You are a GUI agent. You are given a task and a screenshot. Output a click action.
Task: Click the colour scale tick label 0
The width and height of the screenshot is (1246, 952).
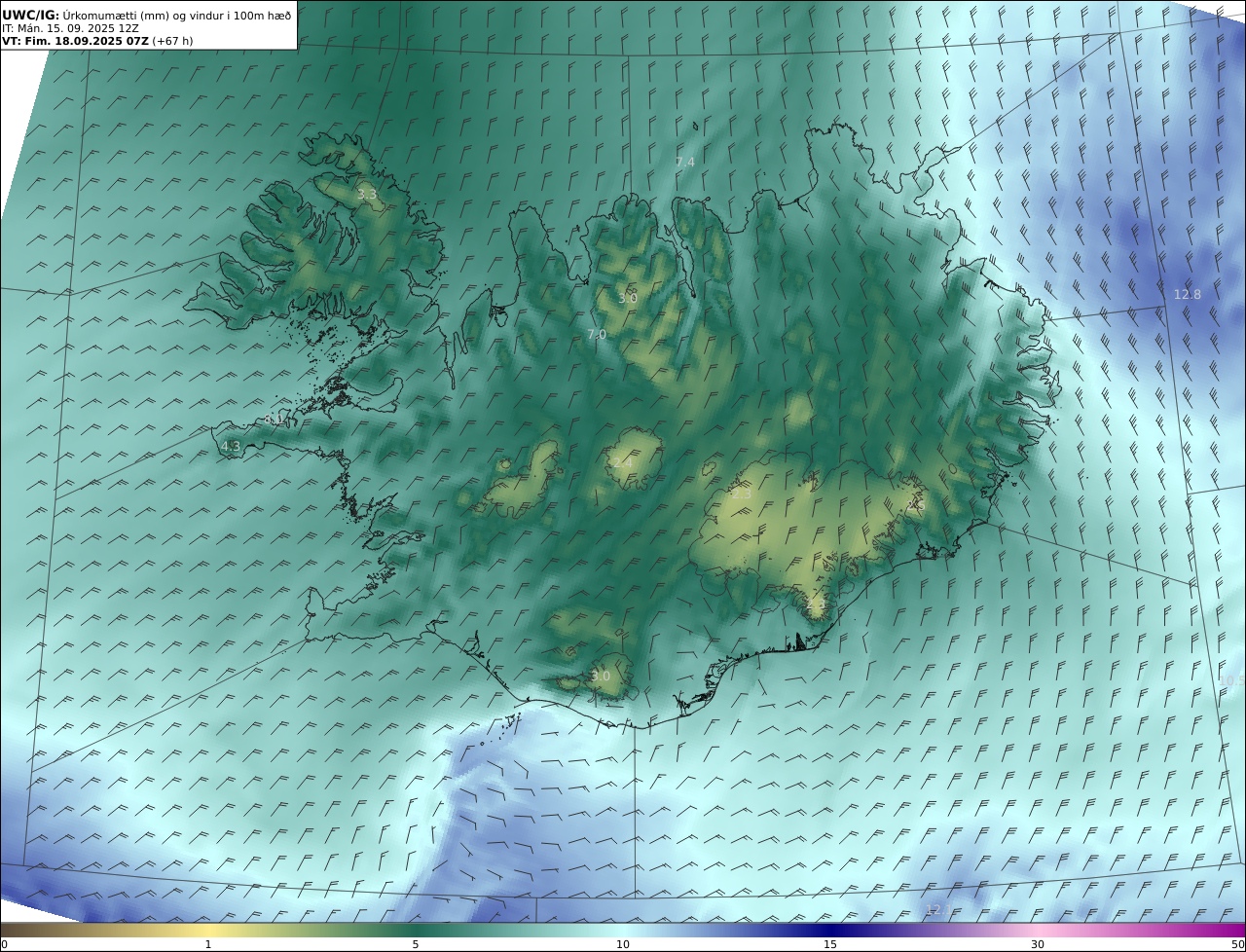[x=4, y=944]
